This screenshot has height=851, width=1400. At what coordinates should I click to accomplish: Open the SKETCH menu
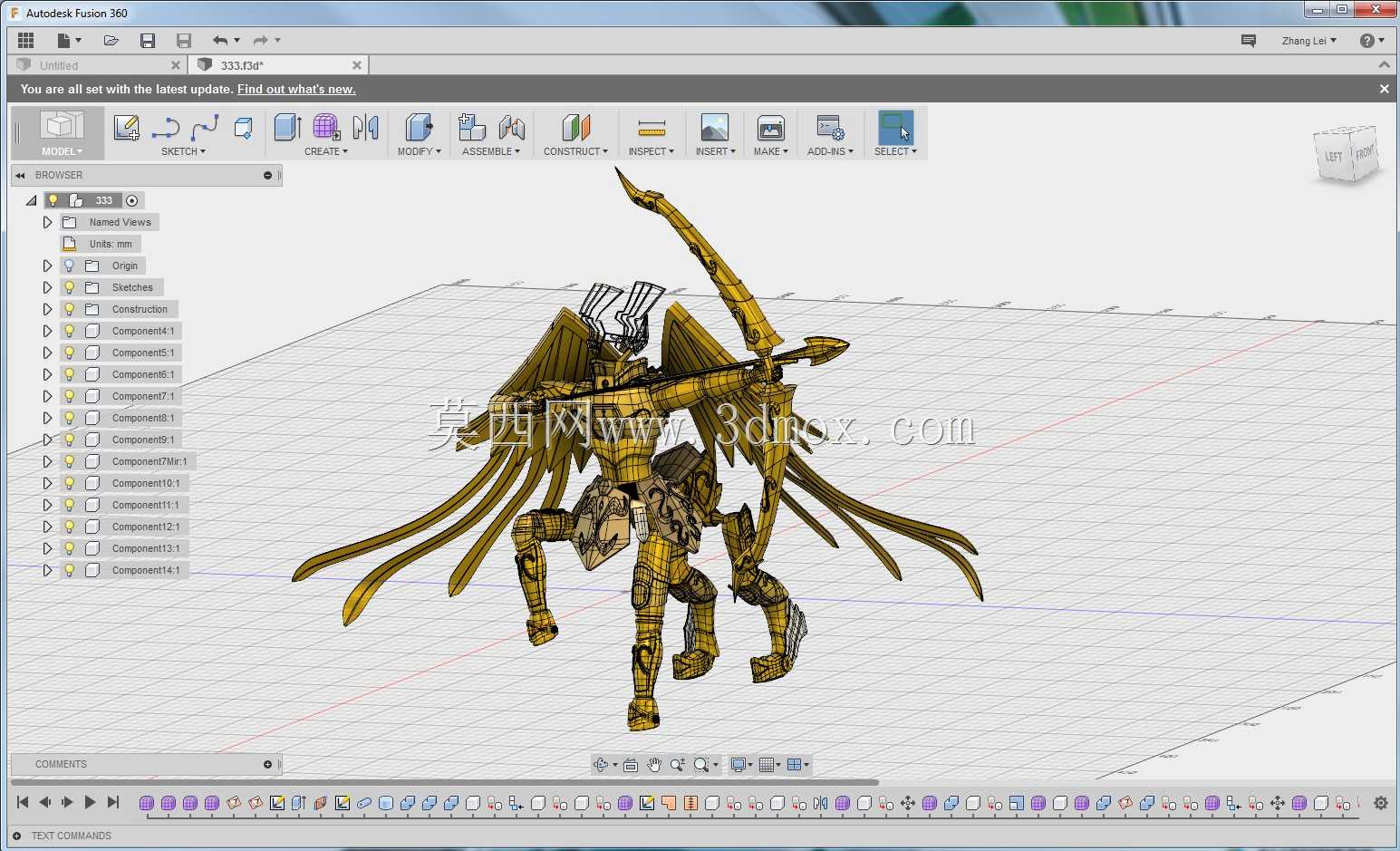183,151
